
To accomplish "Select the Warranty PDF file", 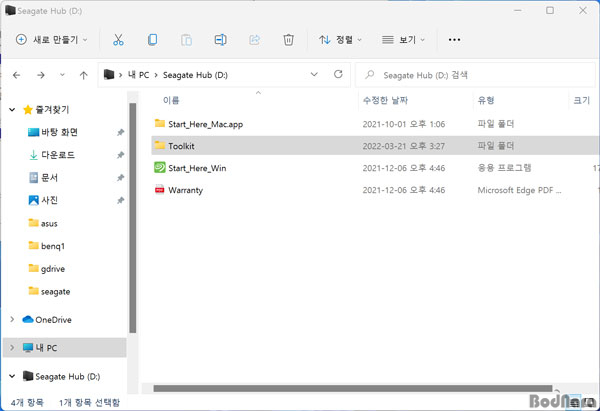I will coord(185,190).
